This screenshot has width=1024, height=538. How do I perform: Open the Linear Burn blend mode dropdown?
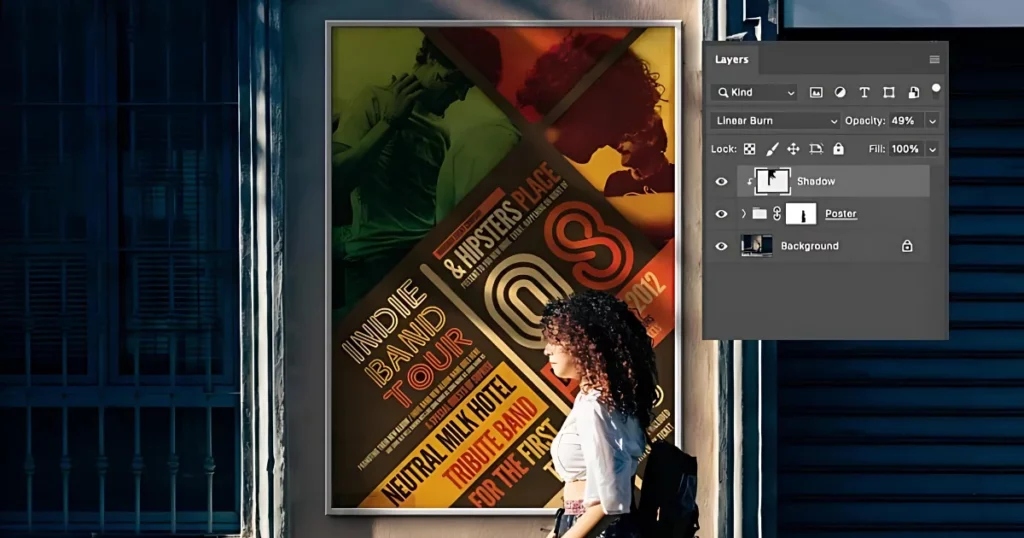(775, 121)
